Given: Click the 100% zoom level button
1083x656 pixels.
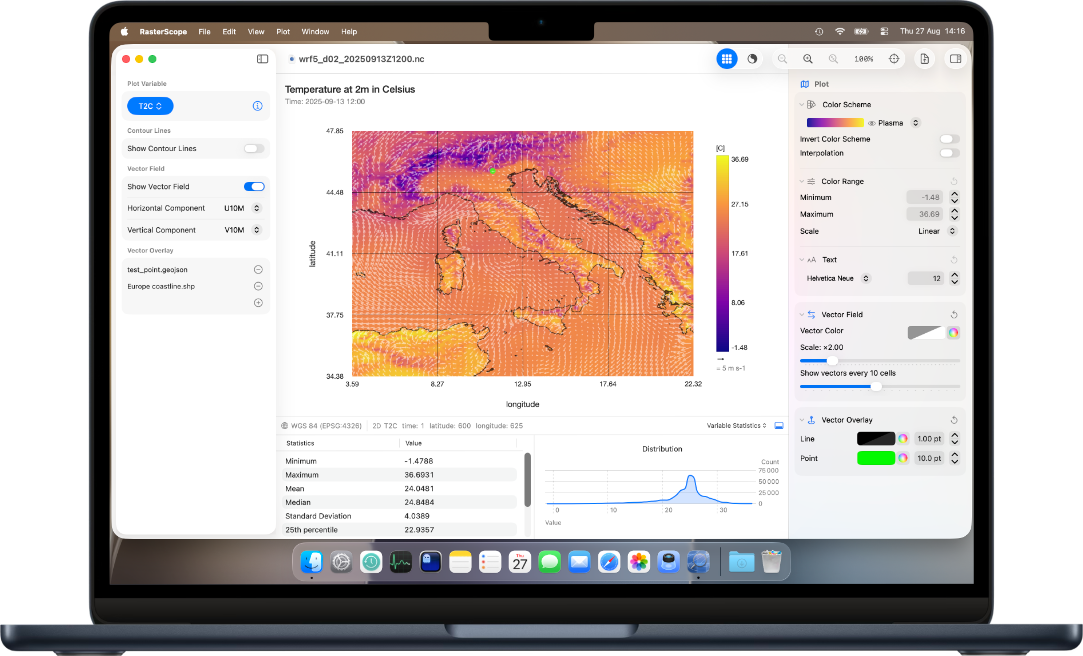Looking at the screenshot, I should (863, 59).
